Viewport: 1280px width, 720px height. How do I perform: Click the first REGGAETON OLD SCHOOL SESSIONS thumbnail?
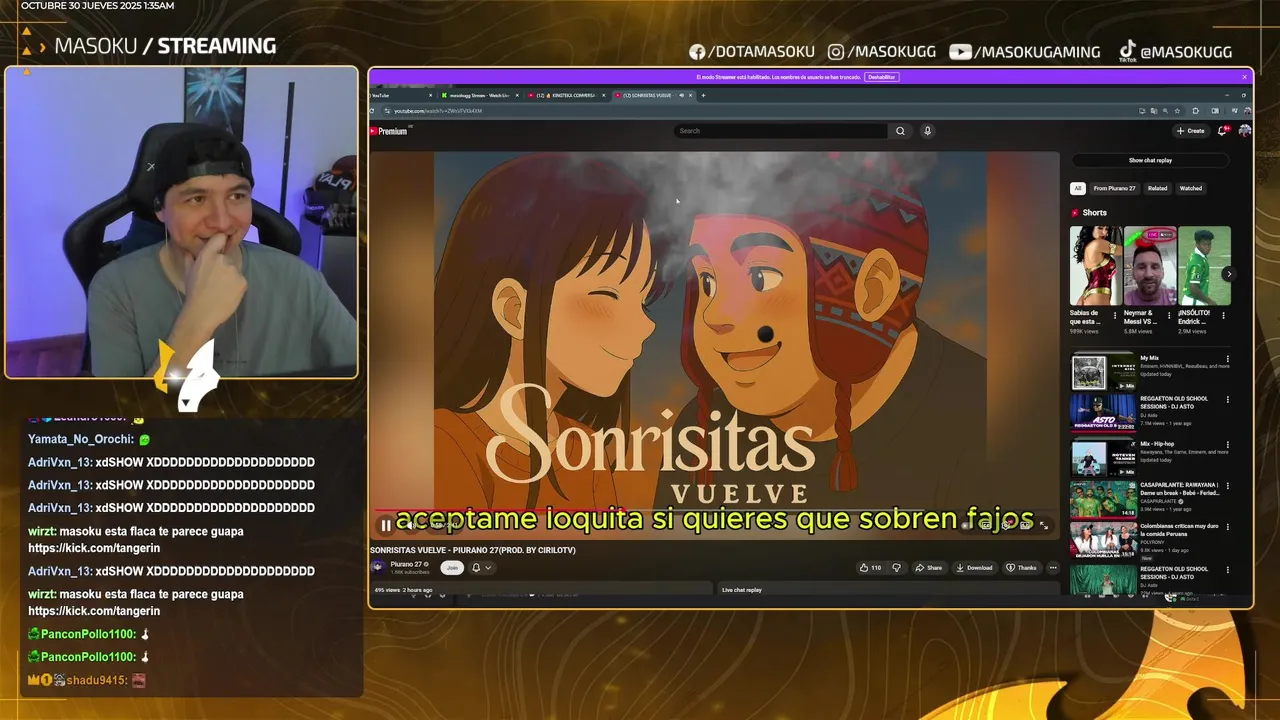point(1103,414)
